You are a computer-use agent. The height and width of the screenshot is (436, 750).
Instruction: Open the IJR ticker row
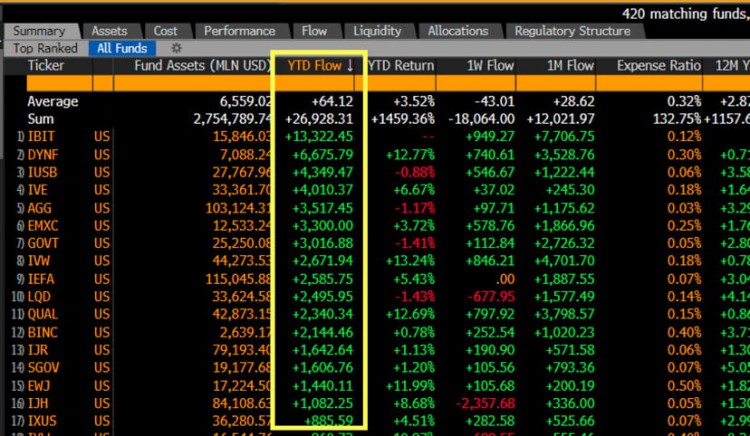click(37, 350)
